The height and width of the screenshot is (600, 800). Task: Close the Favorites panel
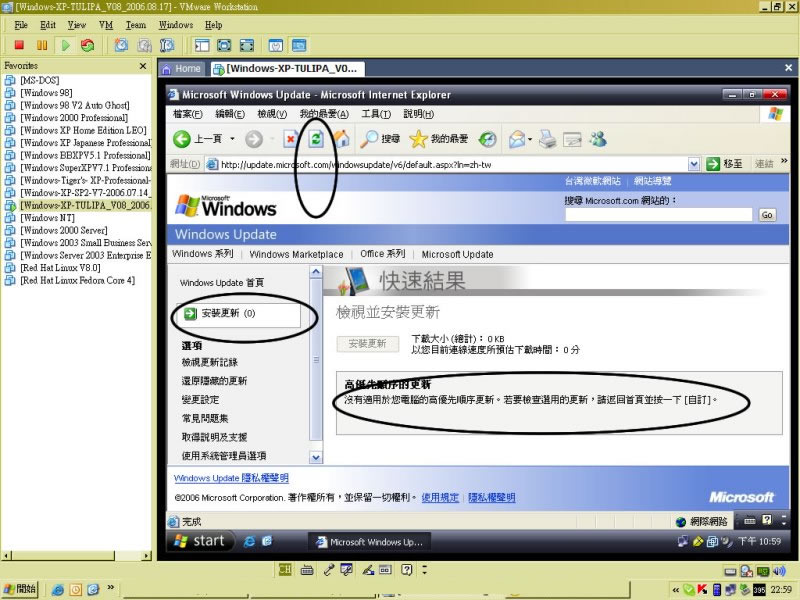coord(143,66)
